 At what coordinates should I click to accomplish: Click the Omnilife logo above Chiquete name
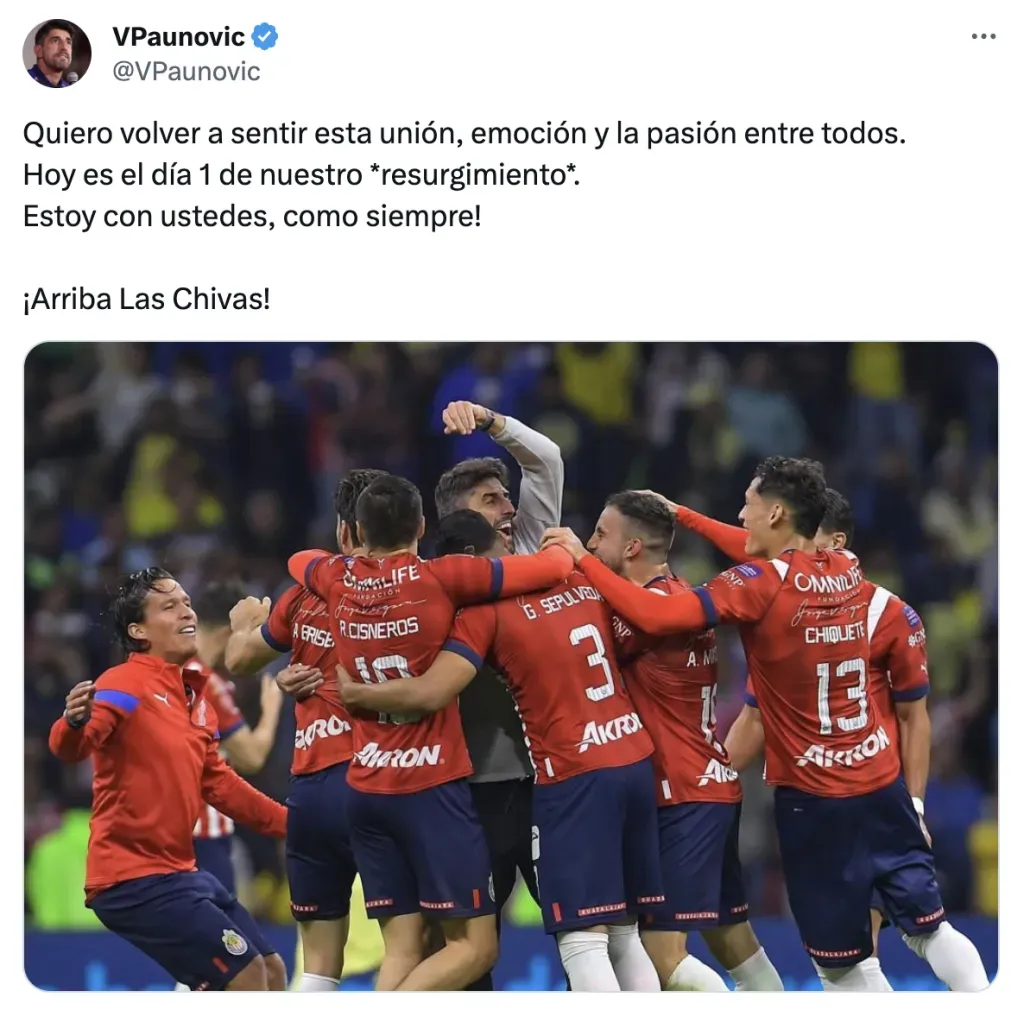click(x=827, y=578)
